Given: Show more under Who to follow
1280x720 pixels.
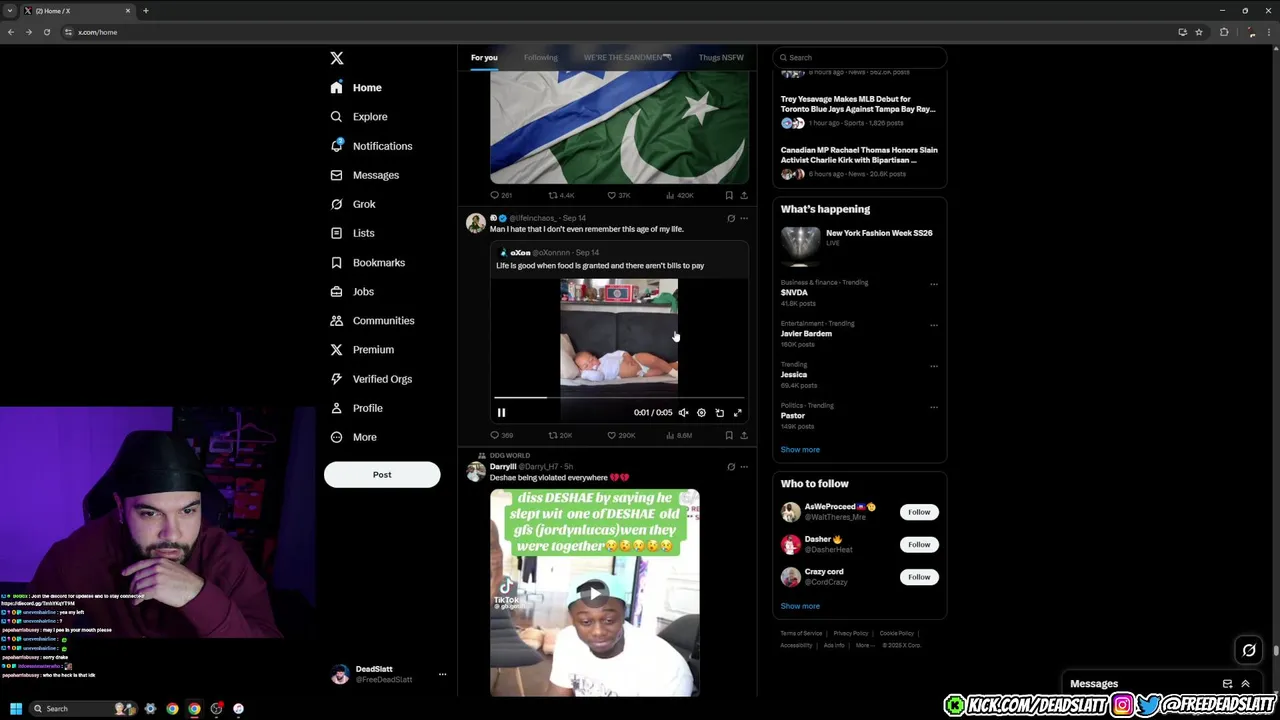Looking at the screenshot, I should tap(800, 606).
